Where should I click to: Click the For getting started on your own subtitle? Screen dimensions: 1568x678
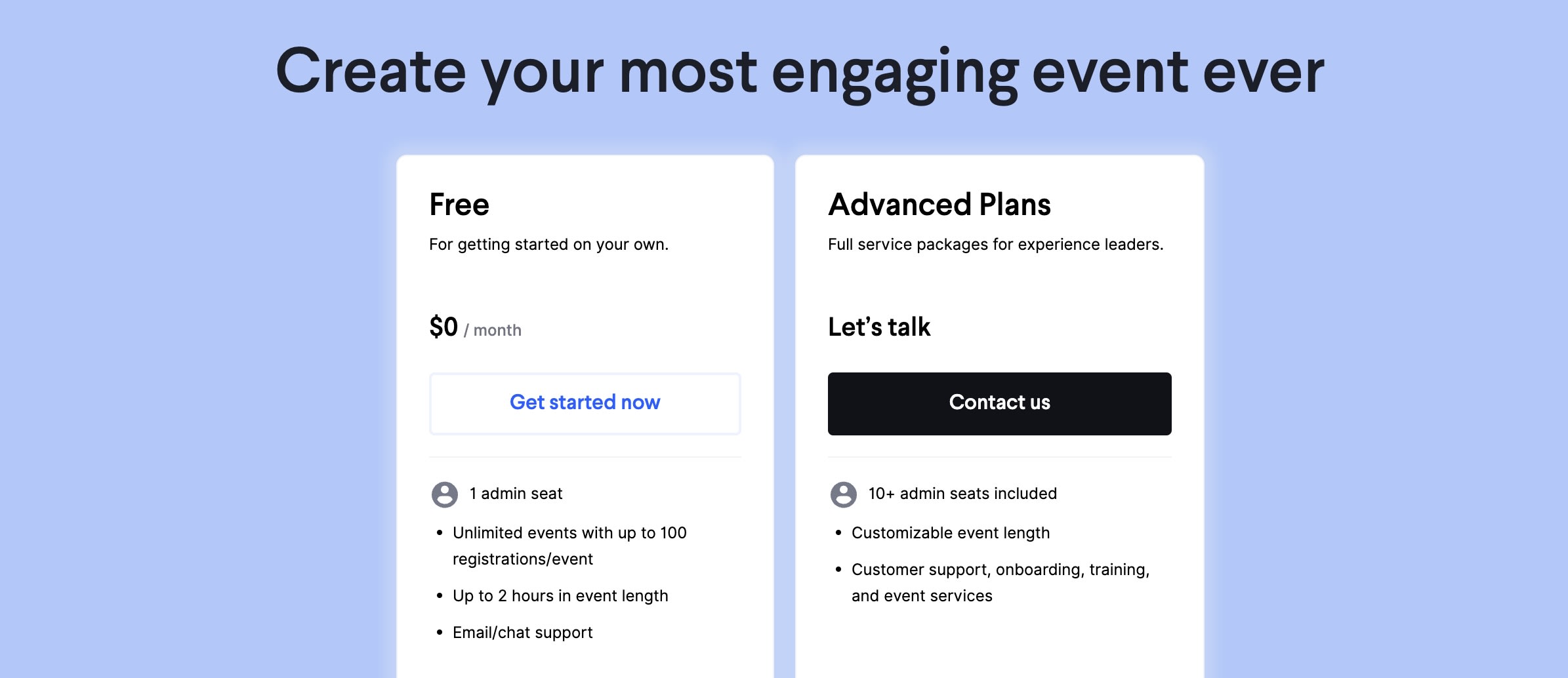tap(548, 244)
